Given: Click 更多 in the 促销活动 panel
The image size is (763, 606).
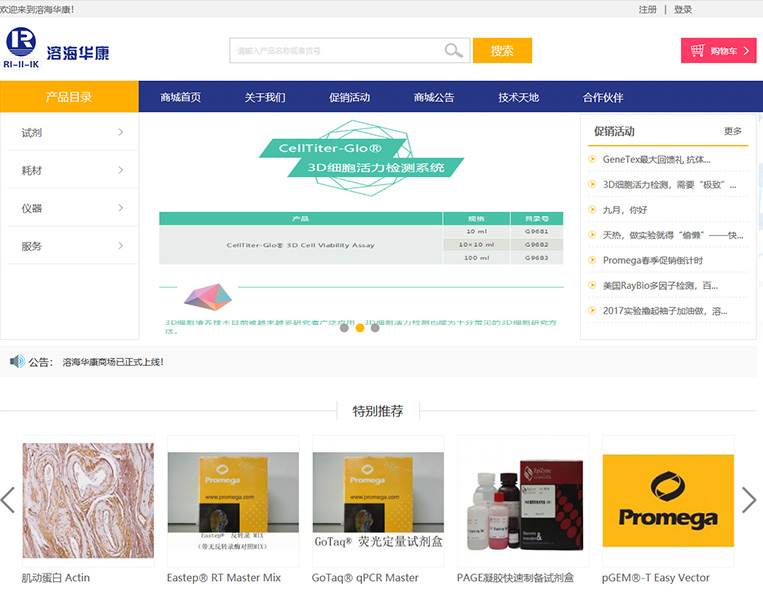Looking at the screenshot, I should tap(733, 131).
